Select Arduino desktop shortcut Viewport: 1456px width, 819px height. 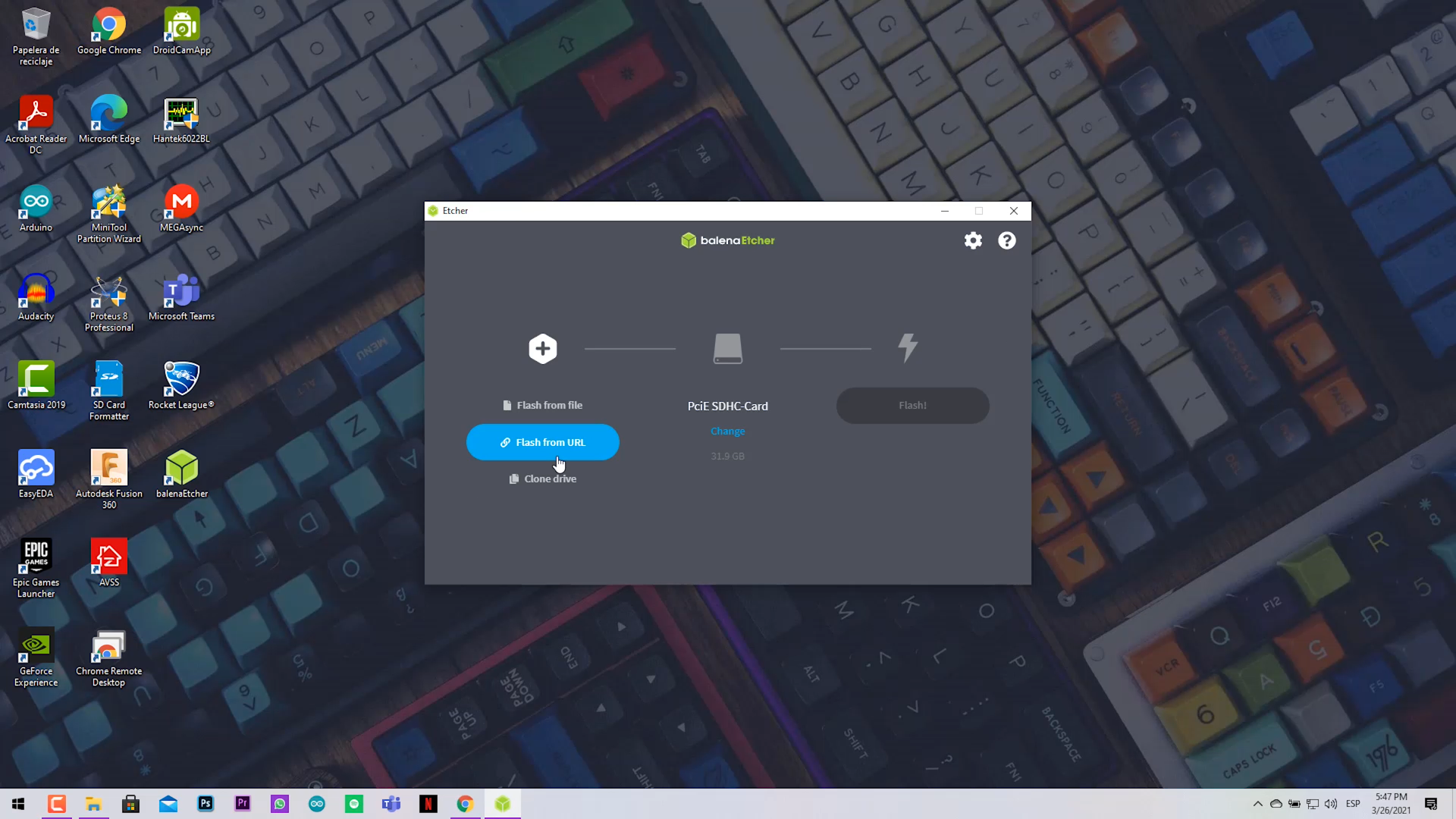36,209
